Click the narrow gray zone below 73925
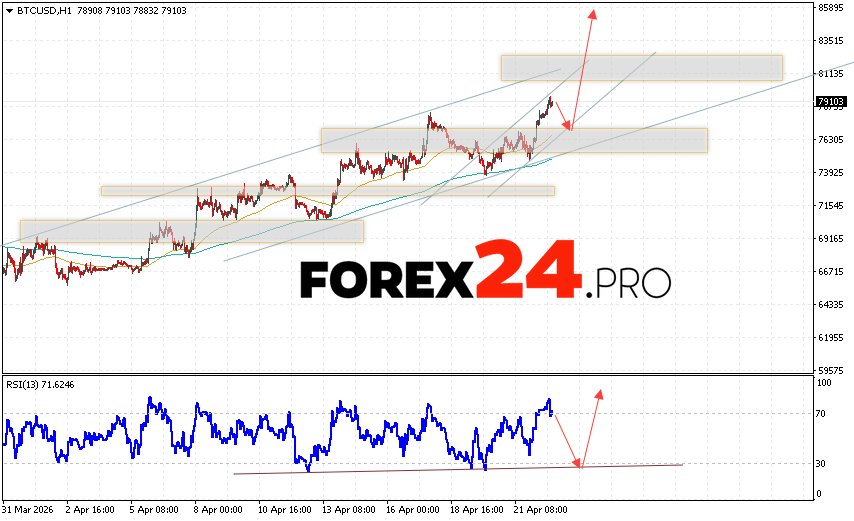 click(327, 190)
